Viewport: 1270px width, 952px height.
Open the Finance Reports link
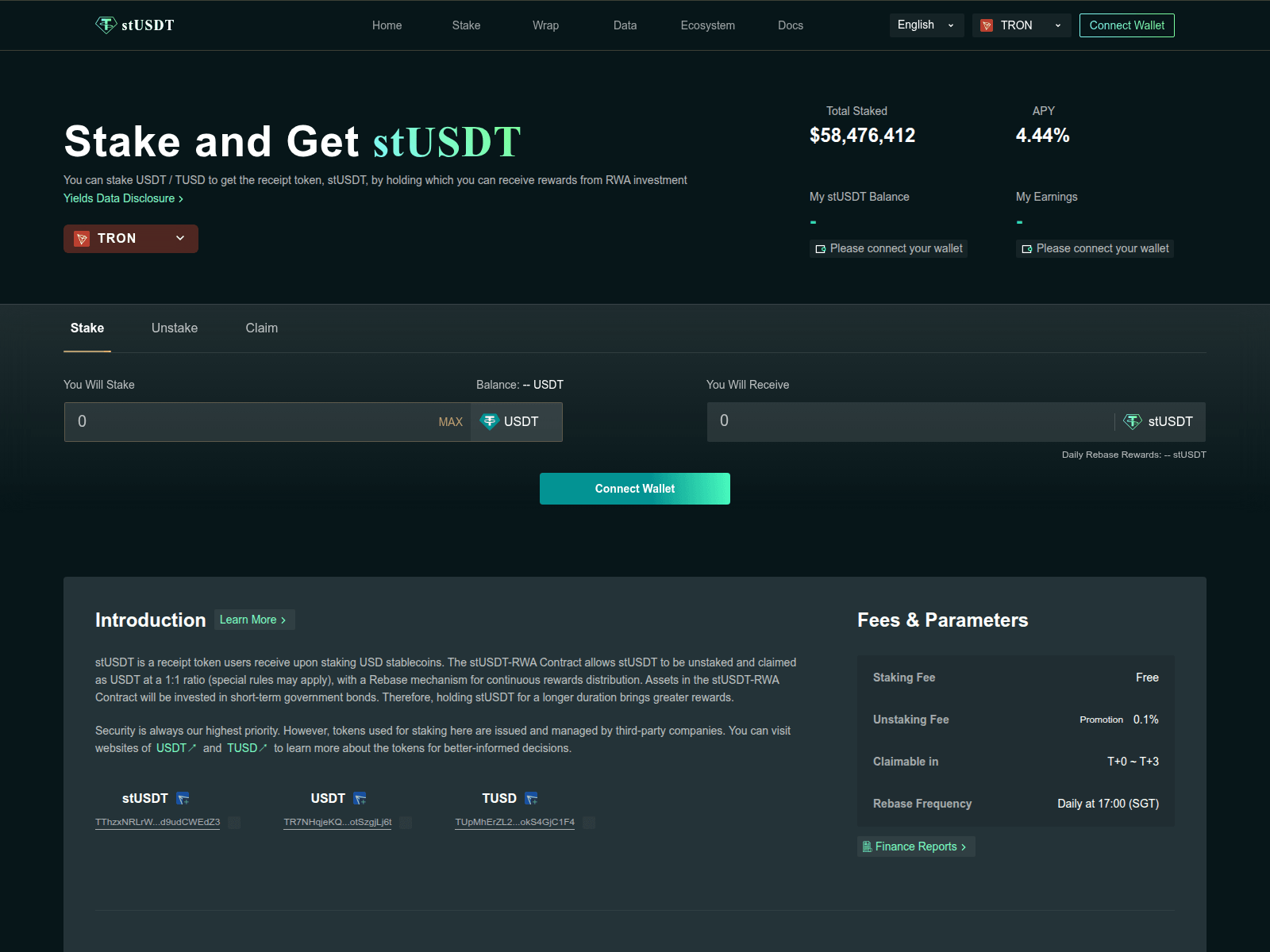(x=916, y=846)
